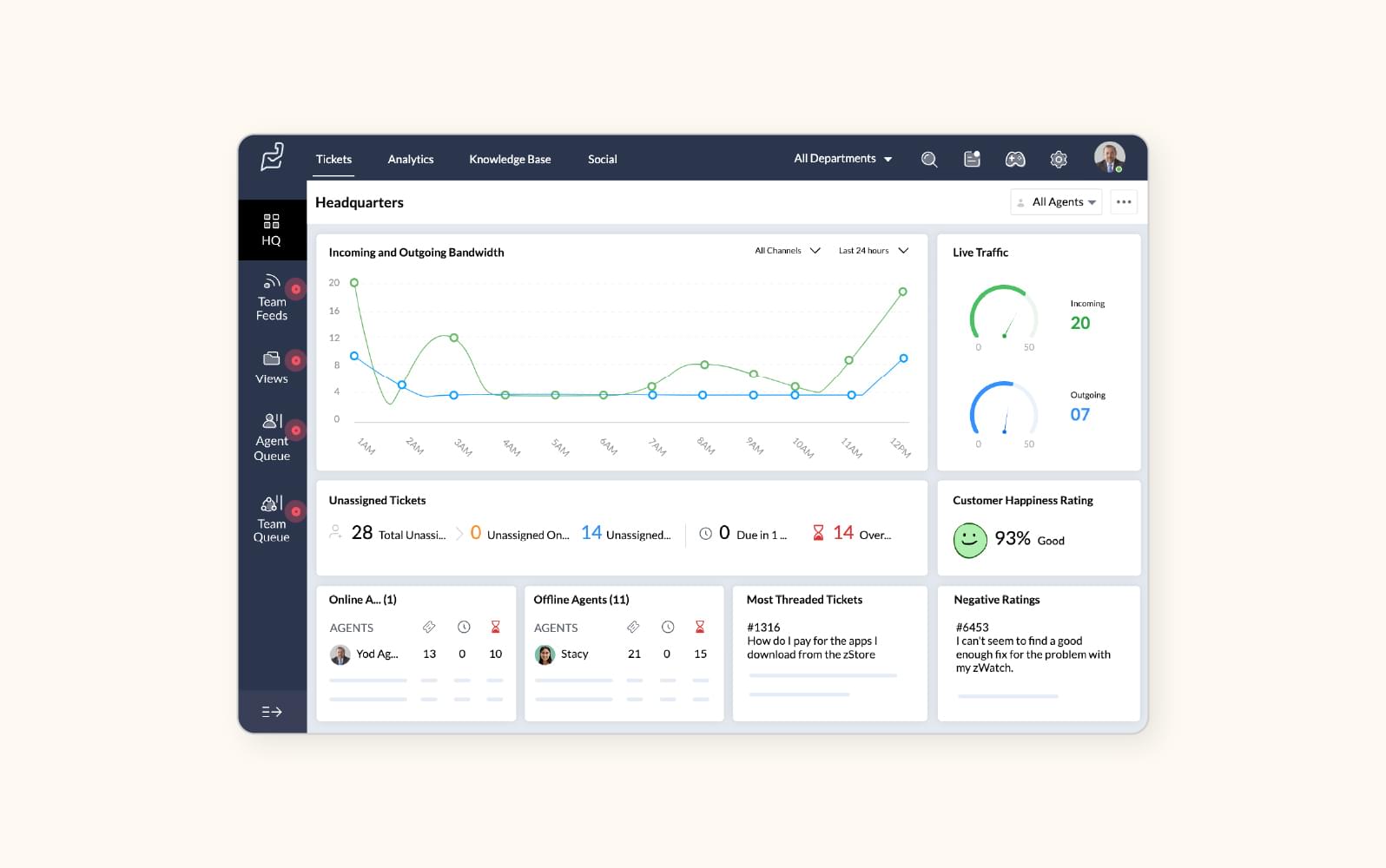Click green data point at 3AM peak

coord(454,338)
